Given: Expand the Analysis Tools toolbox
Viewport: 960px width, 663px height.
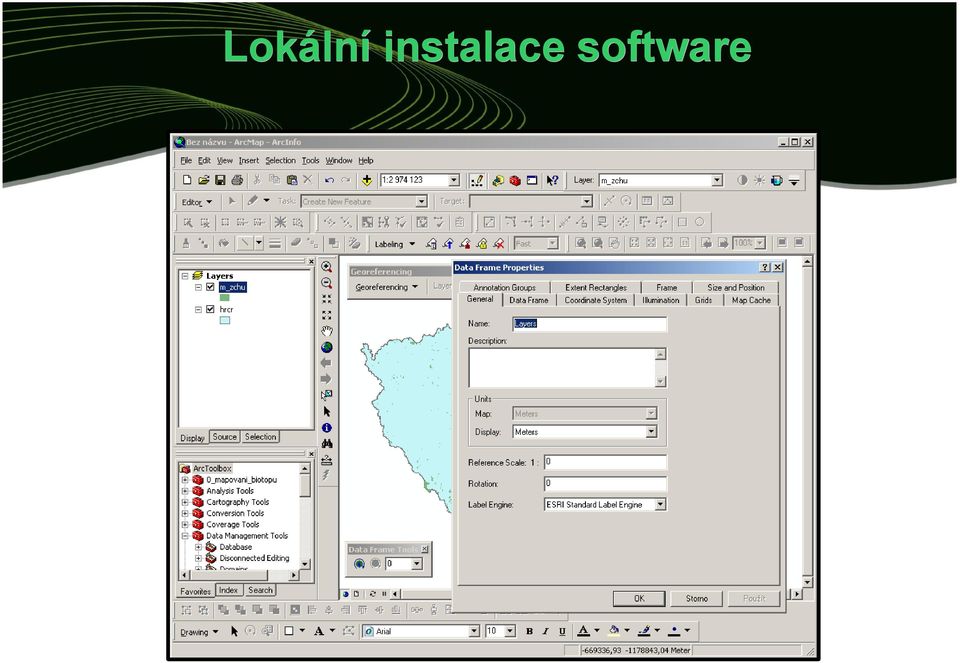Looking at the screenshot, I should (185, 491).
